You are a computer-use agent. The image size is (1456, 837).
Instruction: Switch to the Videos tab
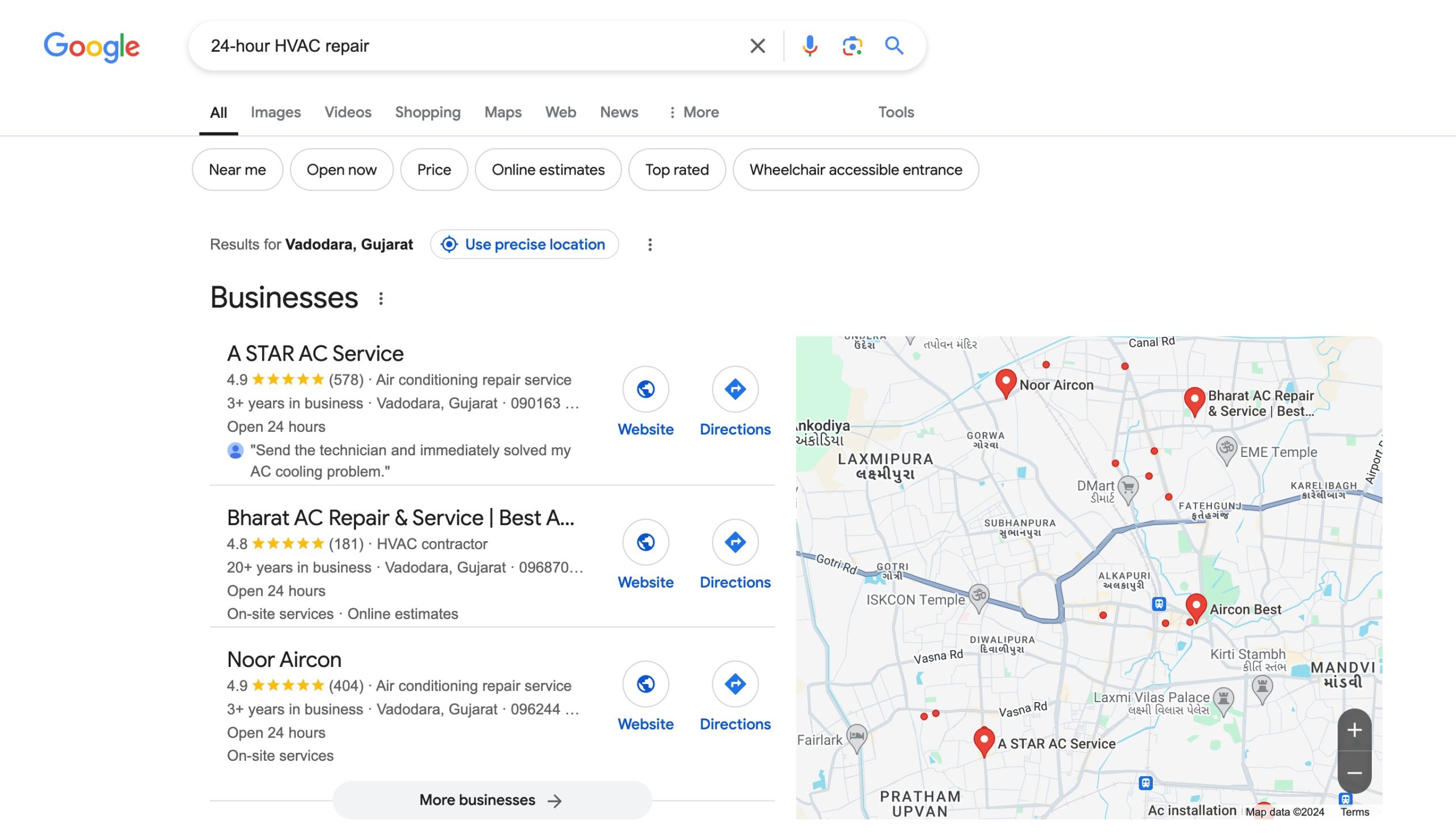[348, 112]
